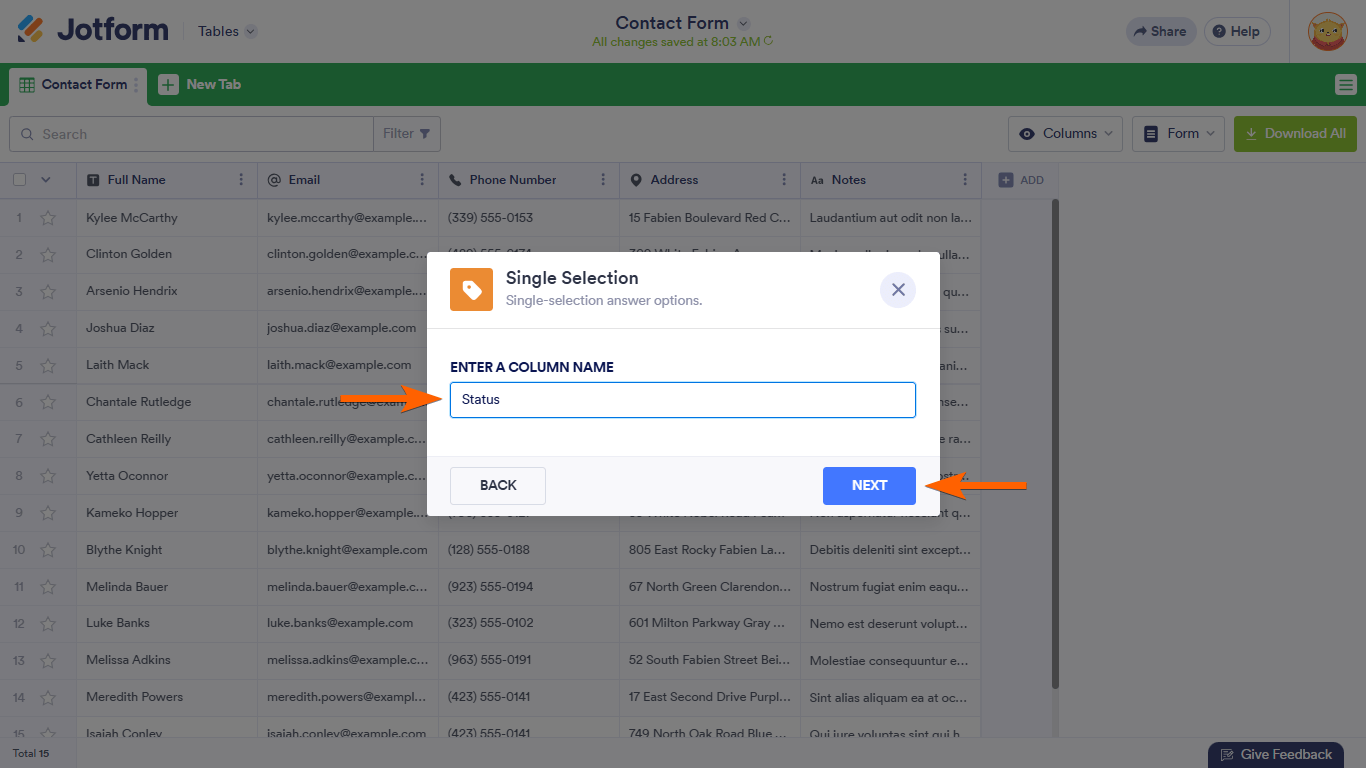The width and height of the screenshot is (1366, 768).
Task: Open the Help menu
Action: (x=1237, y=31)
